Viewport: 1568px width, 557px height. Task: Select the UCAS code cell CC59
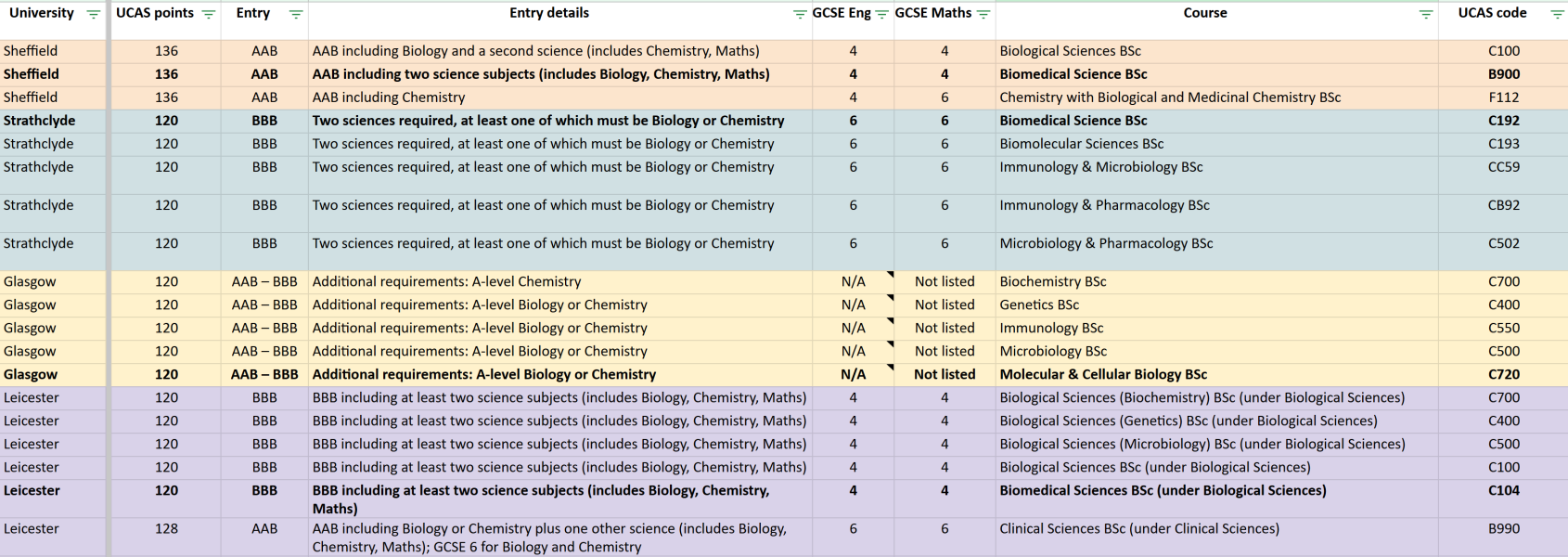click(x=1503, y=175)
